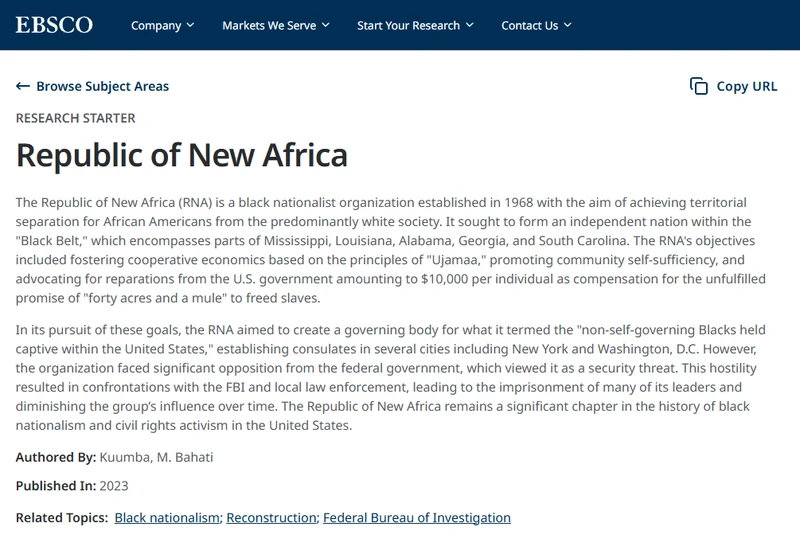This screenshot has height=554, width=800.
Task: Click author name Kuumba, M. Bahati
Action: [156, 457]
